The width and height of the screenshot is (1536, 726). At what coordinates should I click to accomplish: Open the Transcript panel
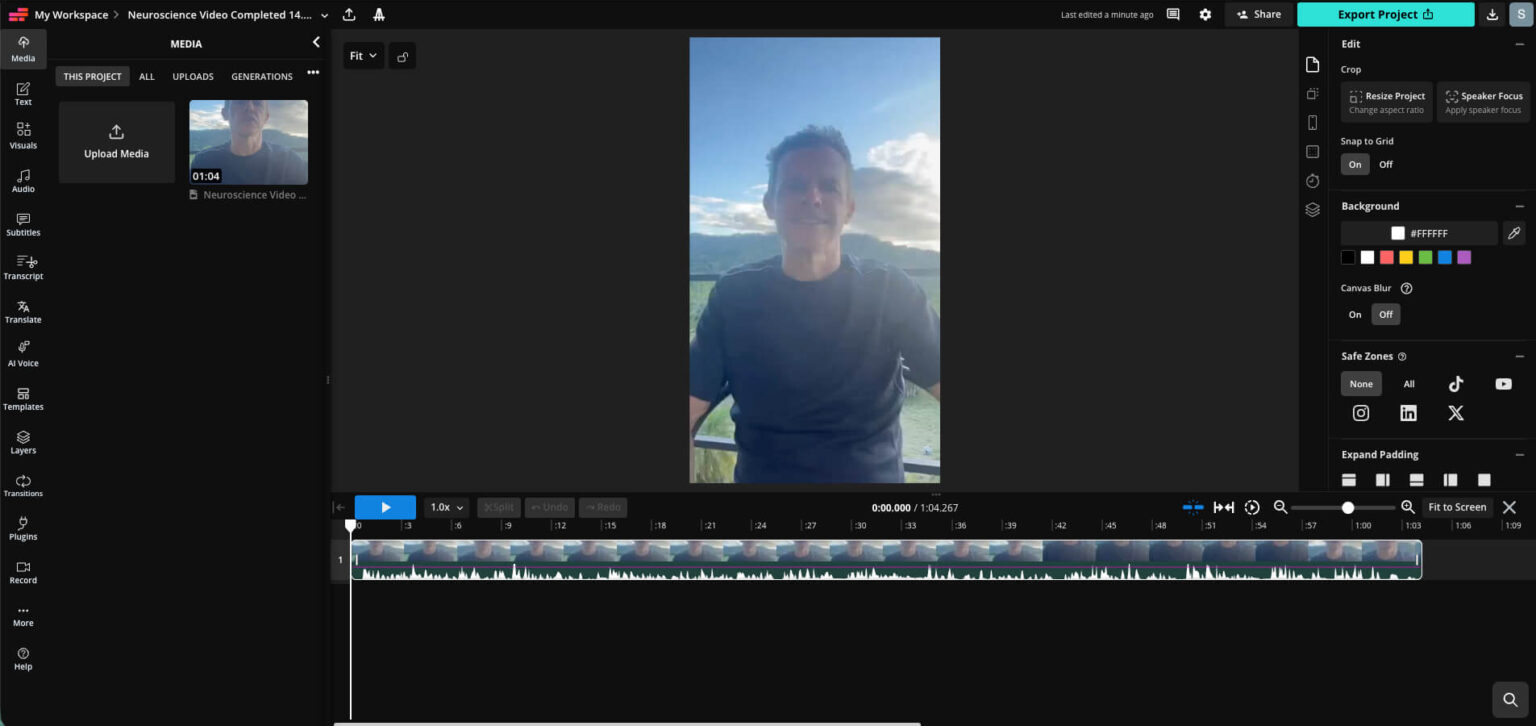click(x=23, y=268)
